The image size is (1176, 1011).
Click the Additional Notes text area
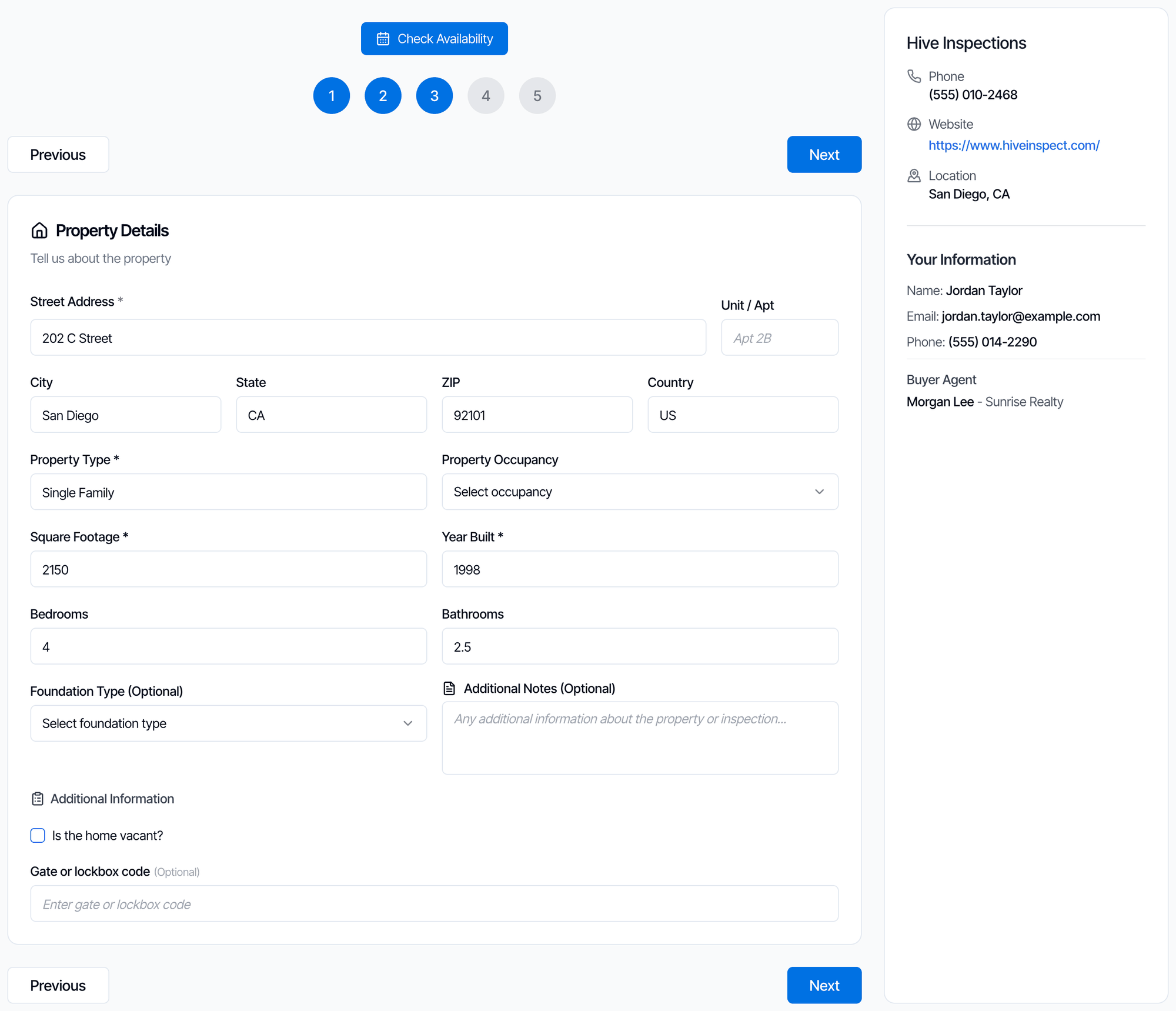(640, 738)
